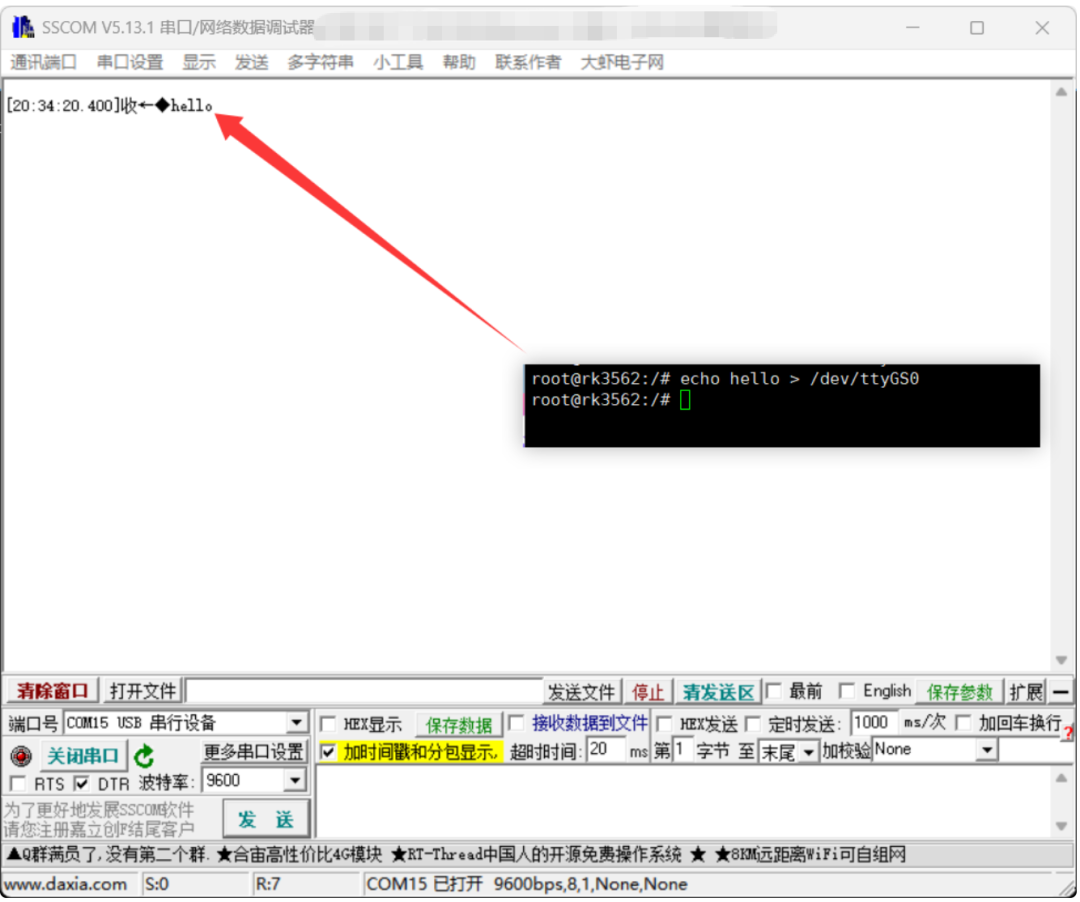The image size is (1080, 902).
Task: Click the red question mark help icon
Action: pyautogui.click(x=1068, y=733)
